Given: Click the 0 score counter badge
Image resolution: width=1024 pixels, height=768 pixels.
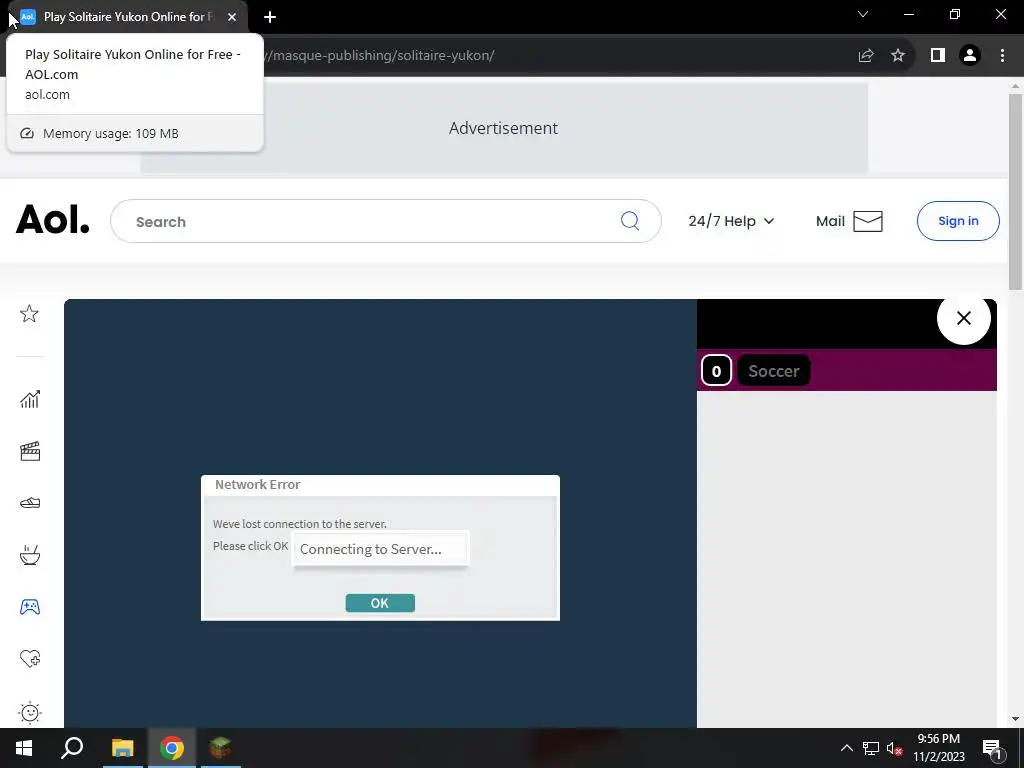Looking at the screenshot, I should [716, 371].
